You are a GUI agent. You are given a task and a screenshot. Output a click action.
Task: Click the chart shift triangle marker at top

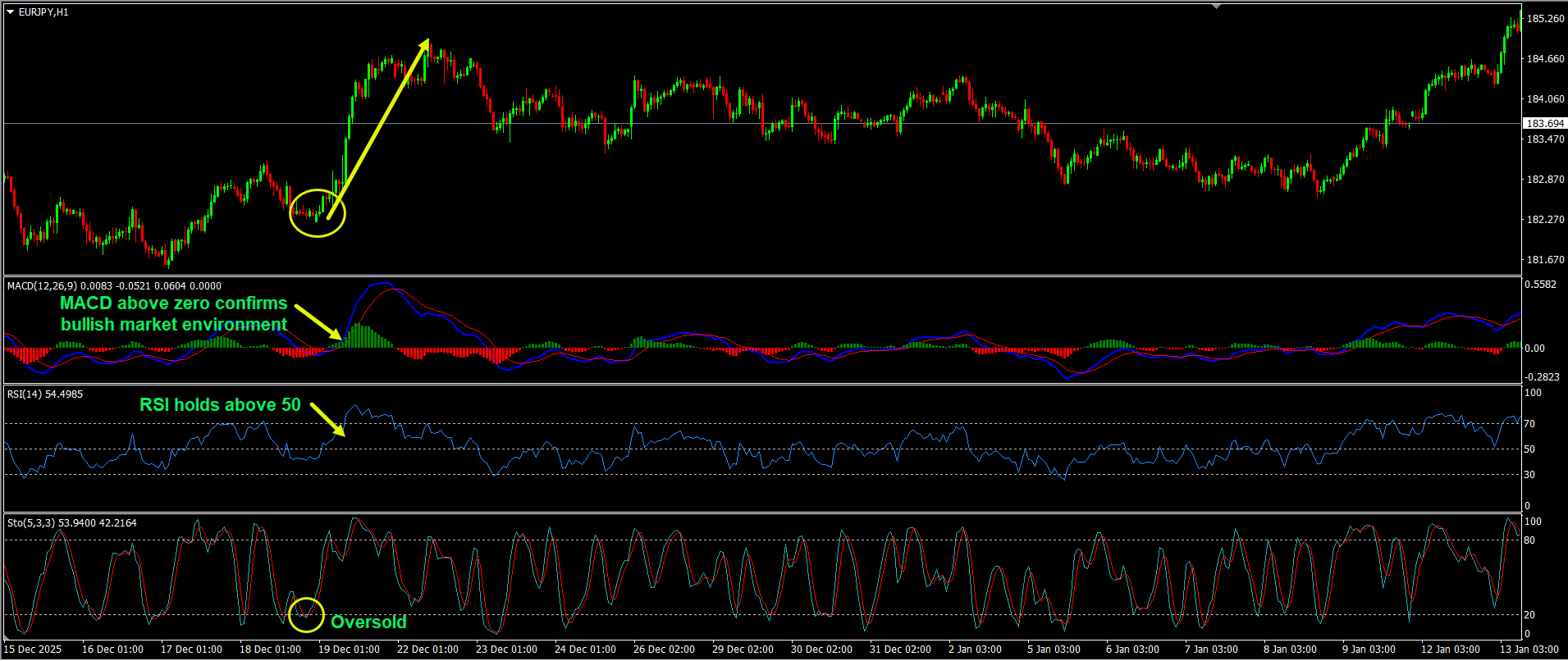point(1216,7)
